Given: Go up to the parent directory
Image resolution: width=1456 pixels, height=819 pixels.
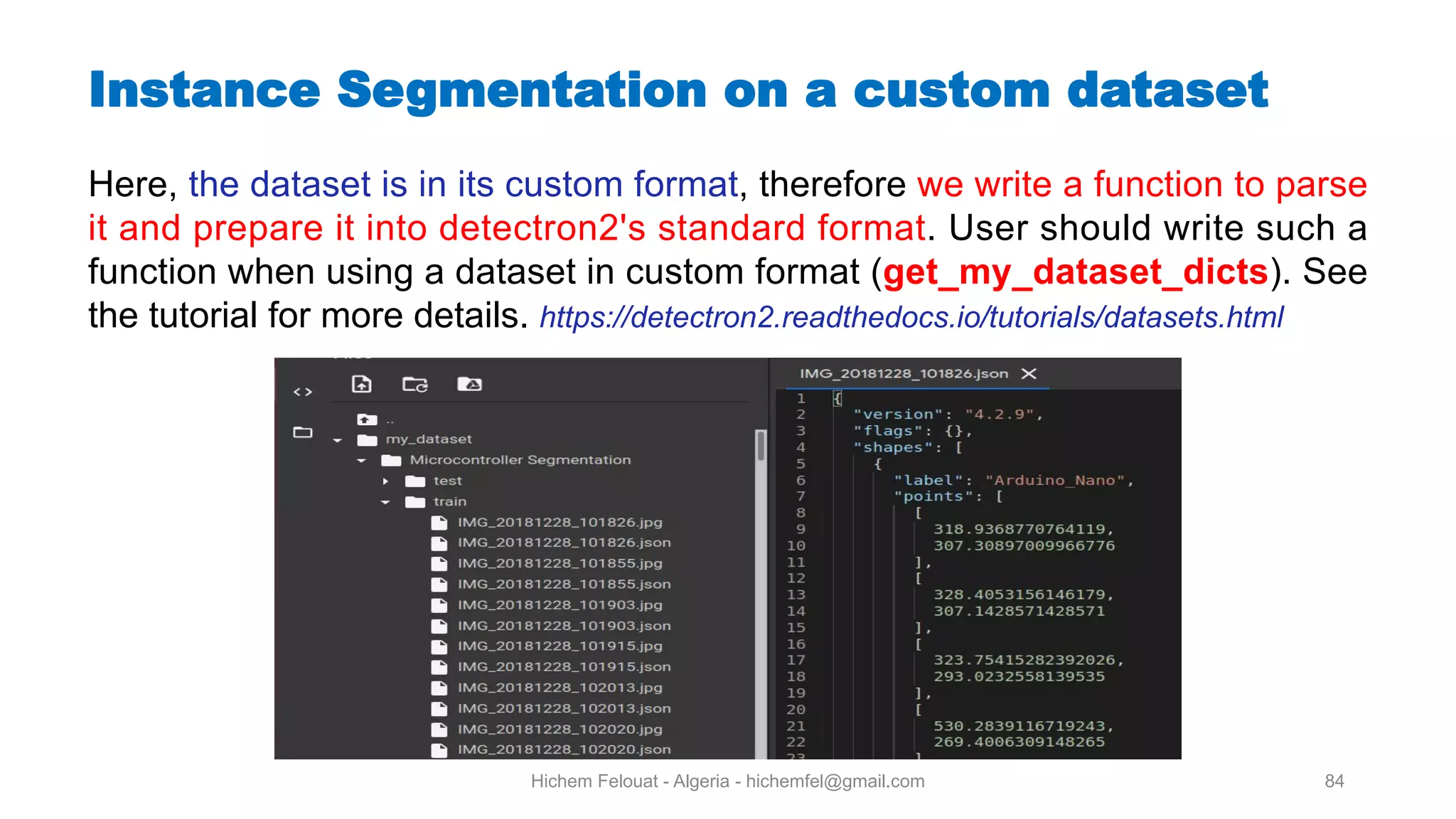Looking at the screenshot, I should tap(367, 419).
